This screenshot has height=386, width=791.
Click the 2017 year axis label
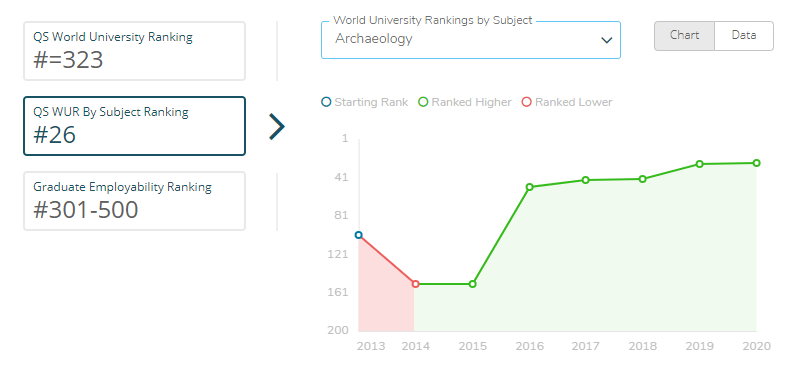pos(586,346)
